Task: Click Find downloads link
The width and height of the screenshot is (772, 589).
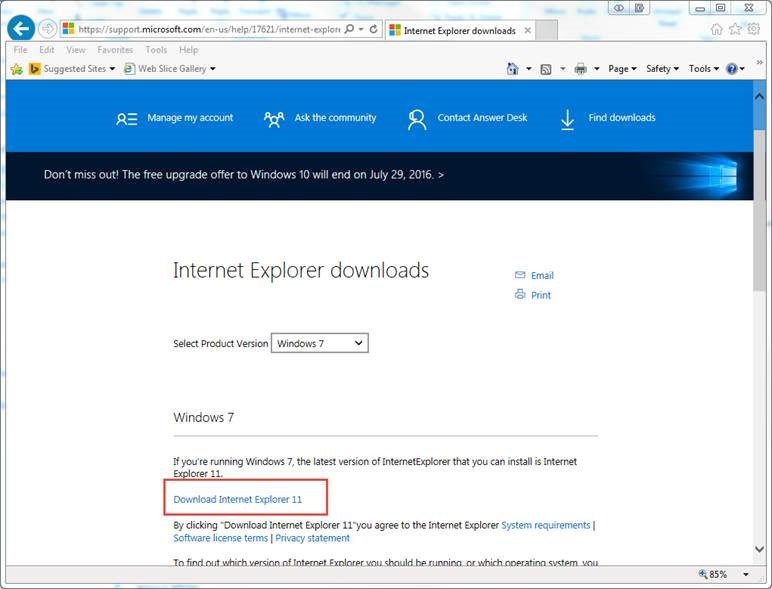Action: [622, 118]
